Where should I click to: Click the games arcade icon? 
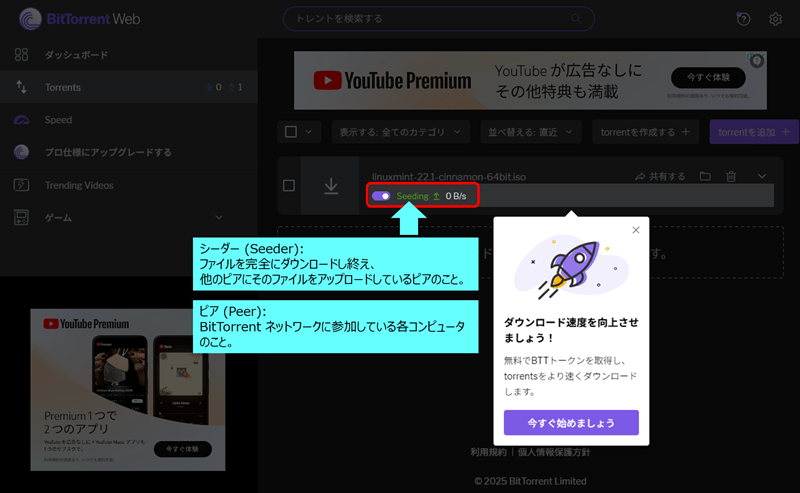pos(21,217)
